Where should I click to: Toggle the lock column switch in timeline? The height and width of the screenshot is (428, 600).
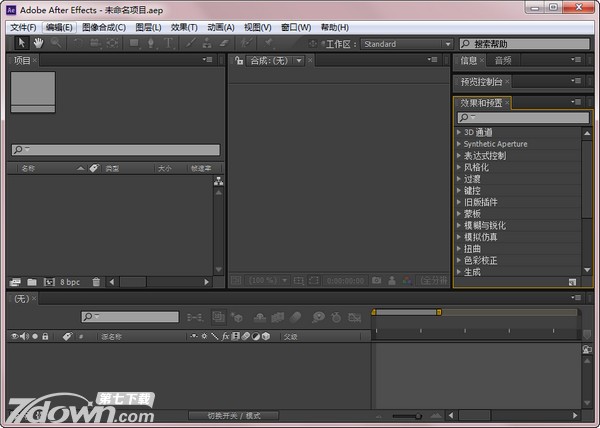pos(46,336)
